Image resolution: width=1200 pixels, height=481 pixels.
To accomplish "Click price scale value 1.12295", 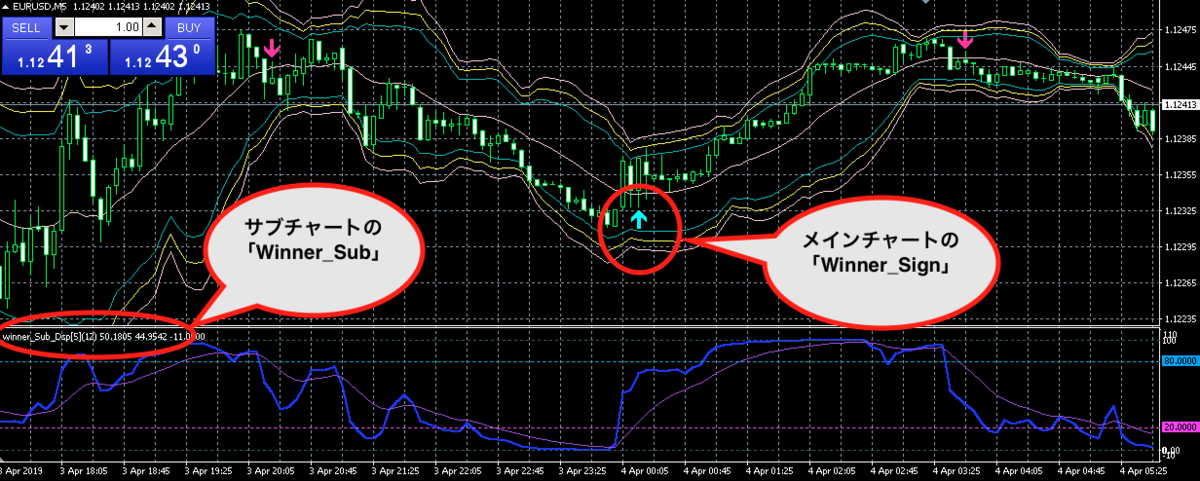I will [x=1181, y=246].
